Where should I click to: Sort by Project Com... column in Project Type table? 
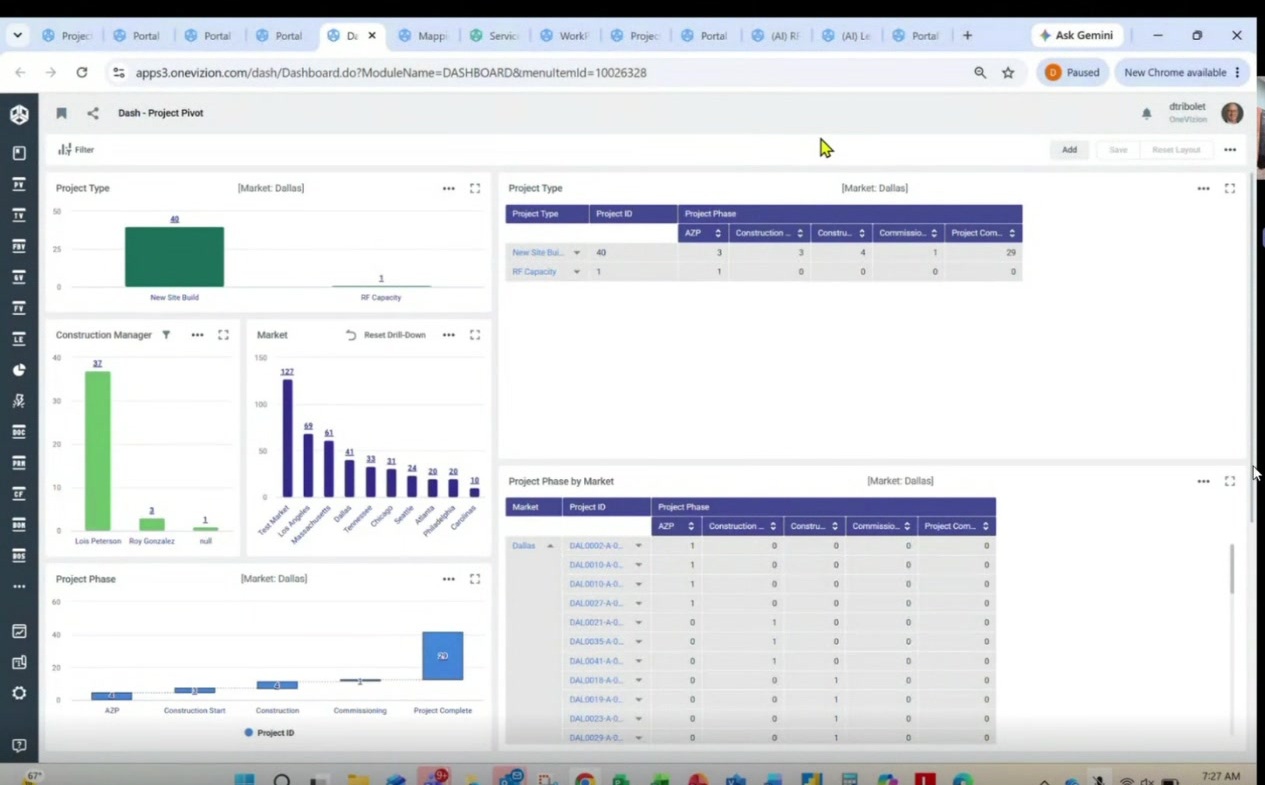[1012, 233]
